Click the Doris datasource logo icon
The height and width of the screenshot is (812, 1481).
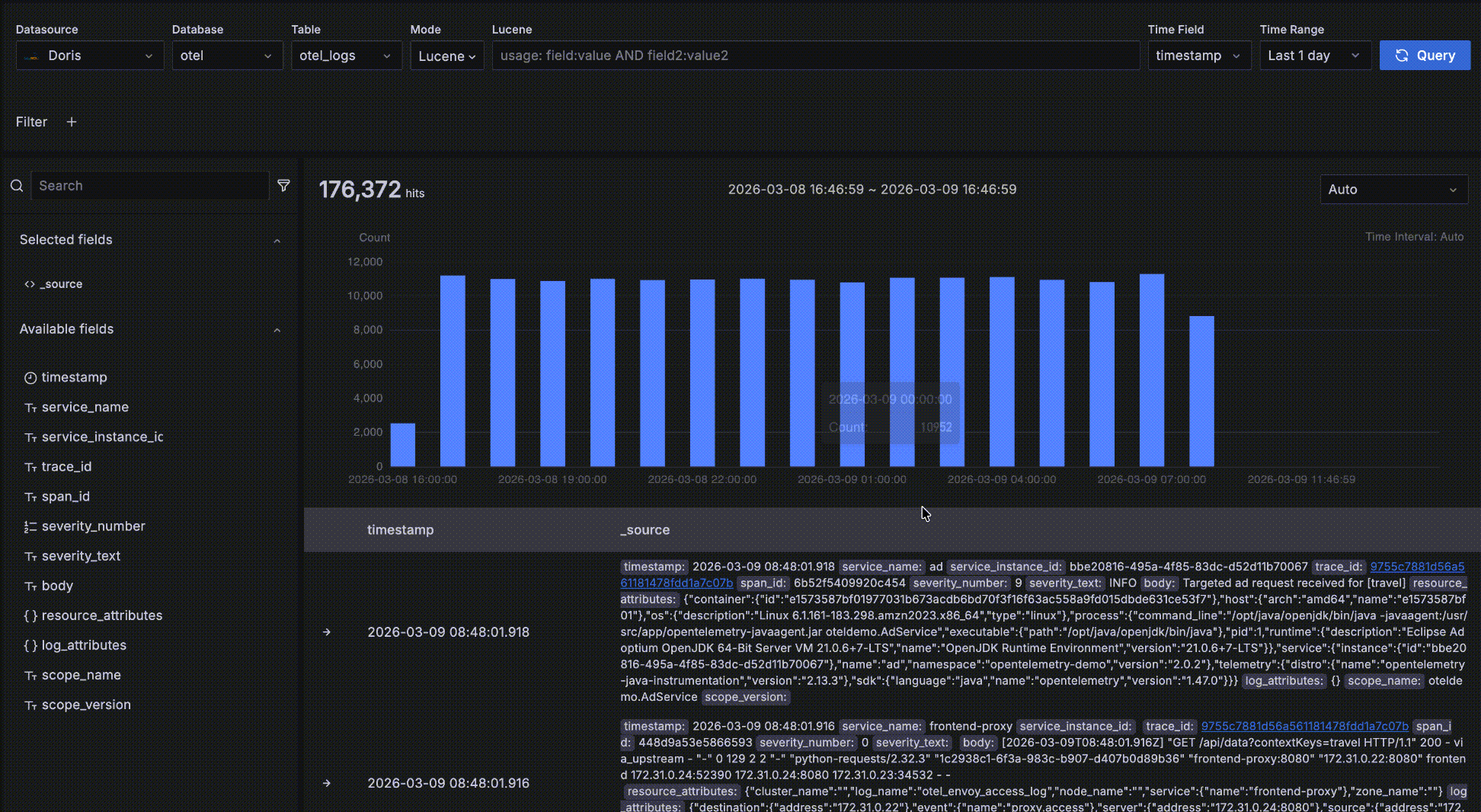pos(32,56)
